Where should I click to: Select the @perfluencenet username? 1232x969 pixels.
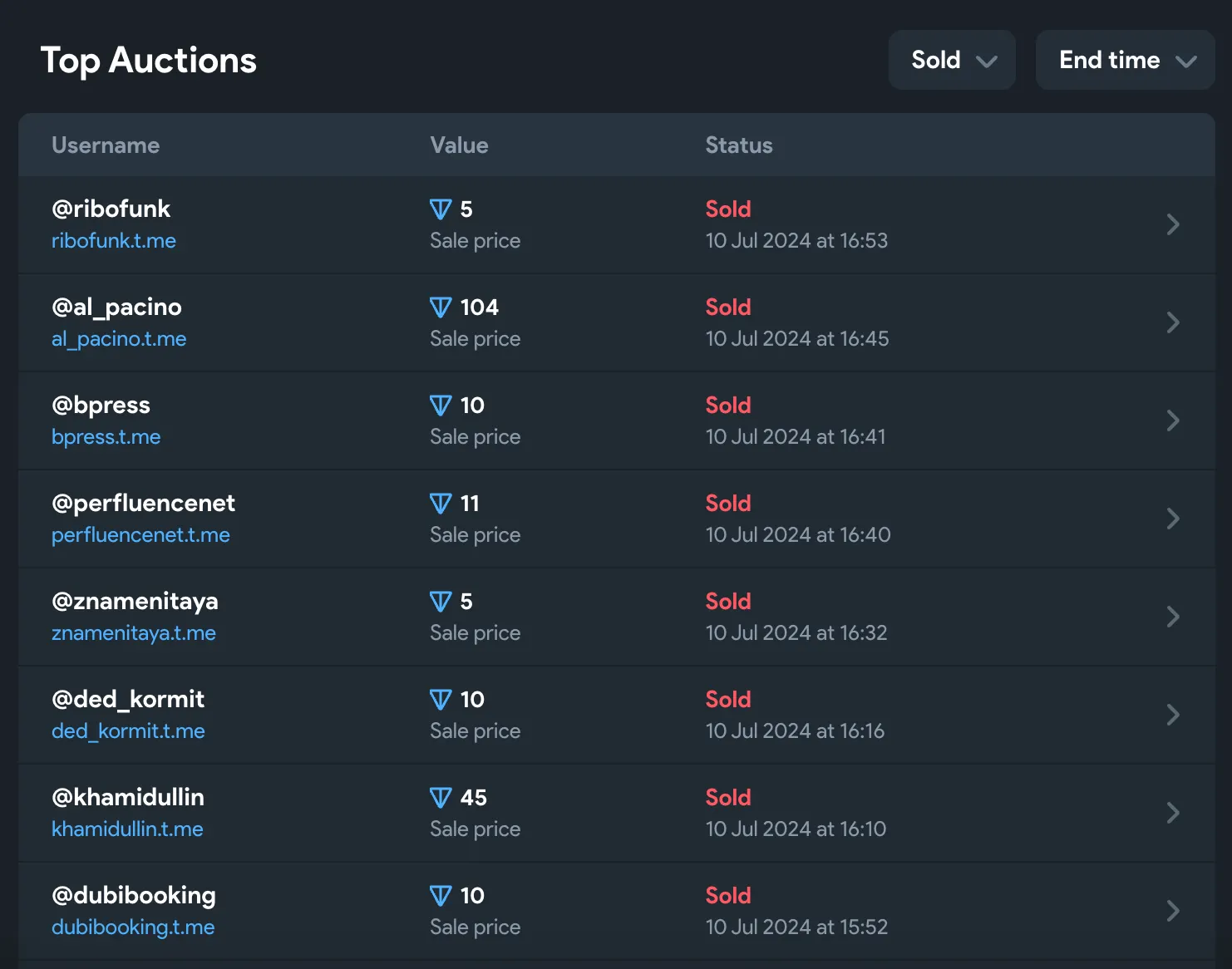tap(143, 504)
